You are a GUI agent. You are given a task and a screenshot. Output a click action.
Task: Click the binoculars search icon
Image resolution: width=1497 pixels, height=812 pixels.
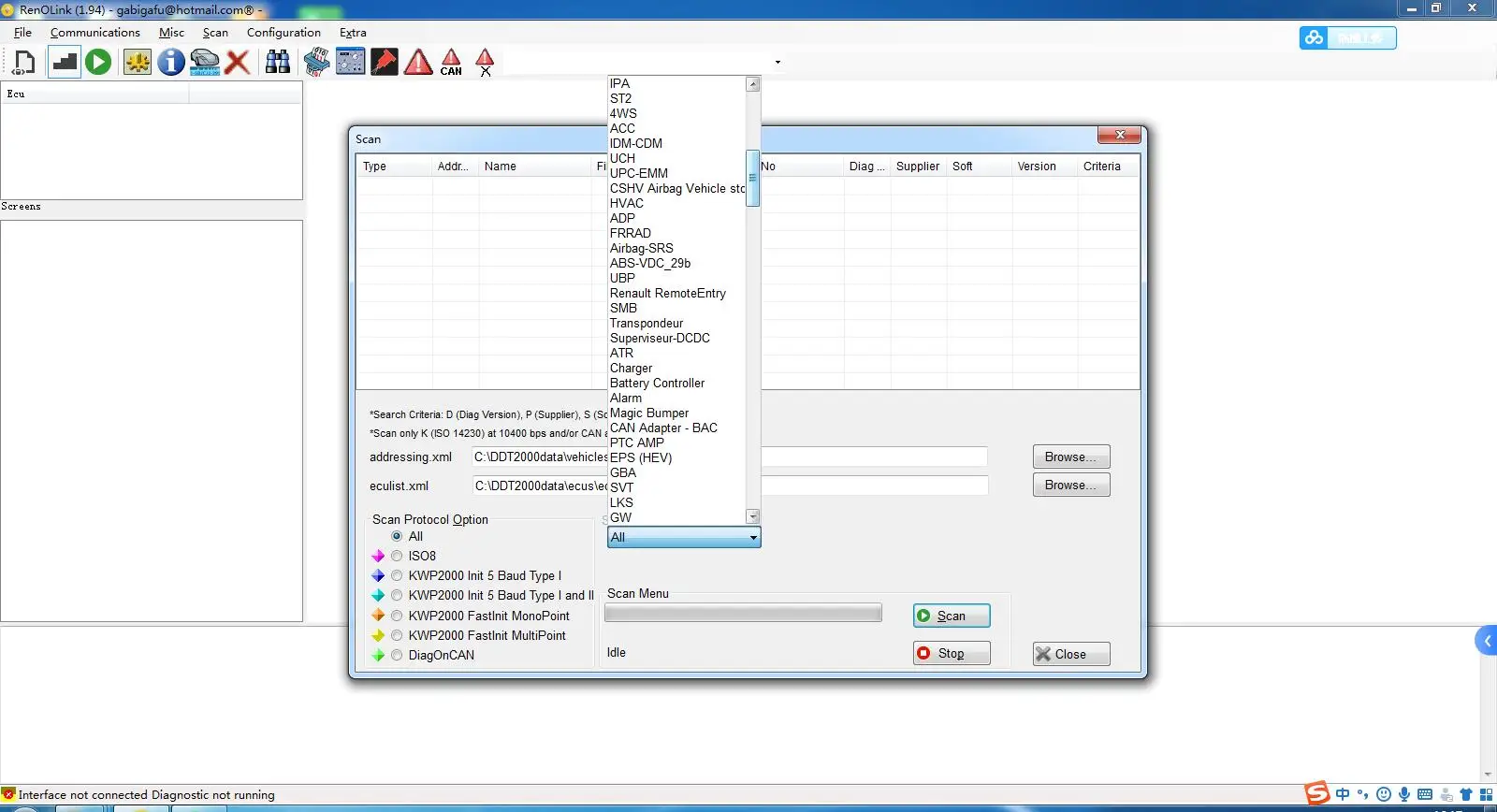click(x=278, y=63)
